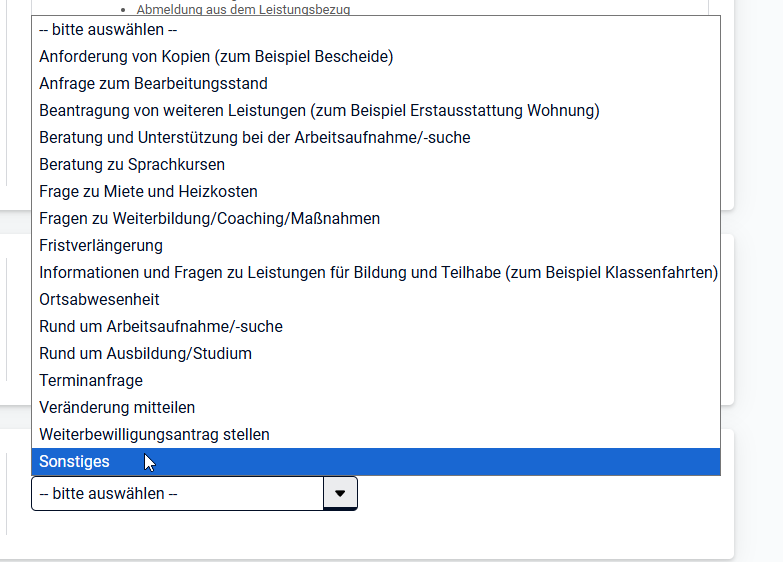The width and height of the screenshot is (783, 562).
Task: Click the 'bitte auswählen' combo box field
Action: click(177, 494)
